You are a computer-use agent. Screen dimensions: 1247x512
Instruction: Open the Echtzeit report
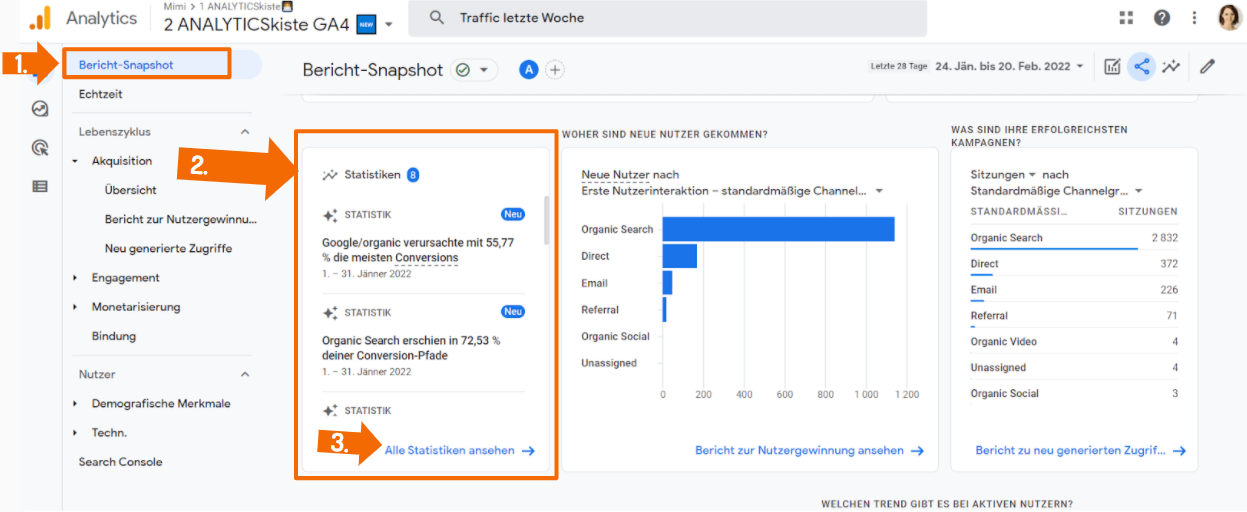(101, 94)
